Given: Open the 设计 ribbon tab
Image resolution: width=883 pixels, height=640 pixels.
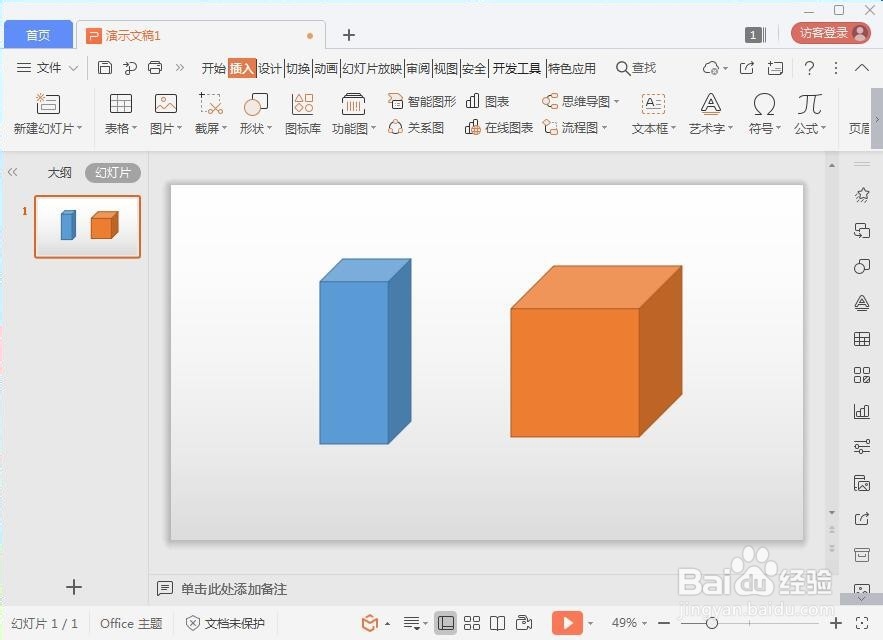Looking at the screenshot, I should tap(270, 69).
